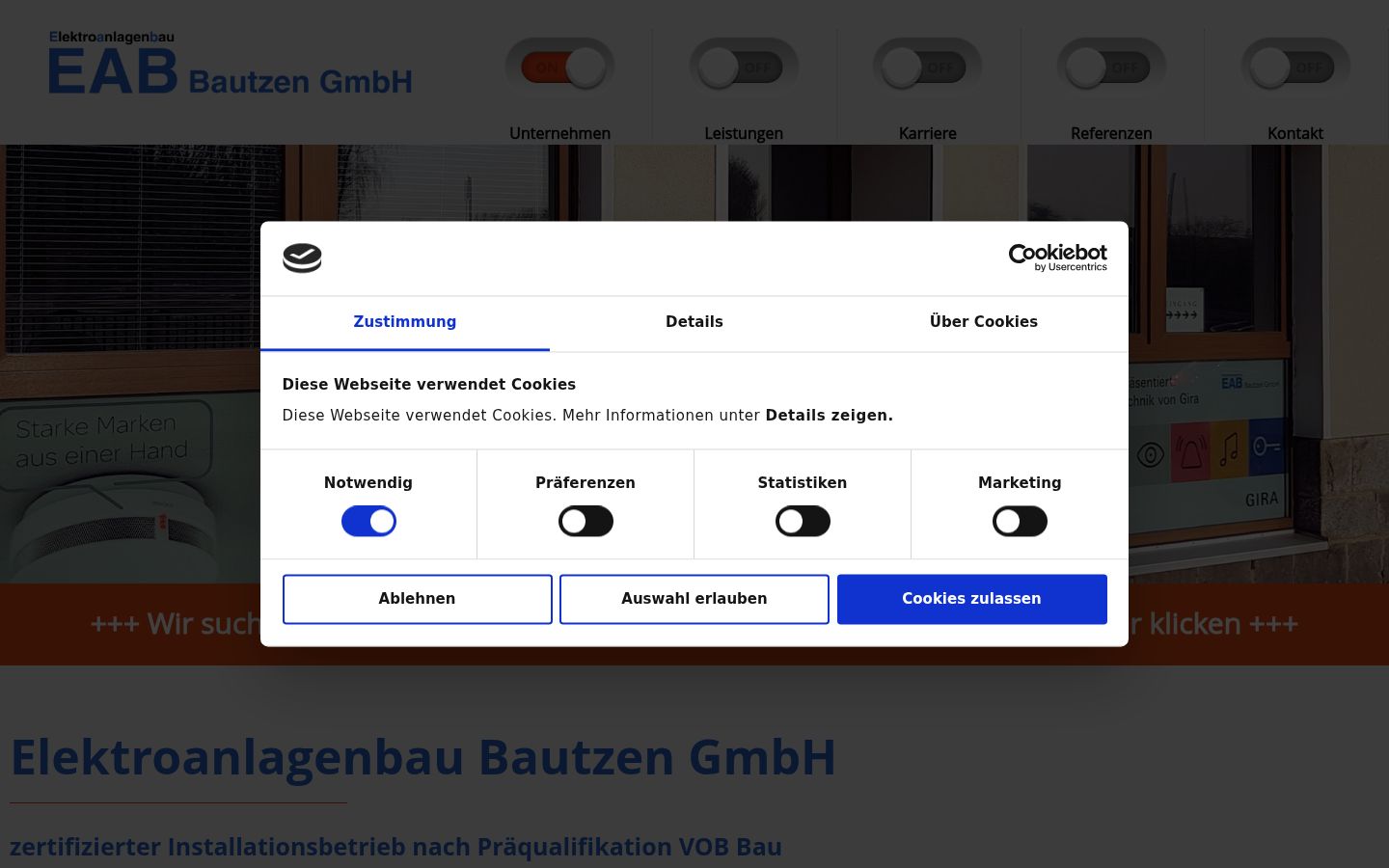Image resolution: width=1389 pixels, height=868 pixels.
Task: Toggle the Notwendig cookies switch
Action: (x=368, y=522)
